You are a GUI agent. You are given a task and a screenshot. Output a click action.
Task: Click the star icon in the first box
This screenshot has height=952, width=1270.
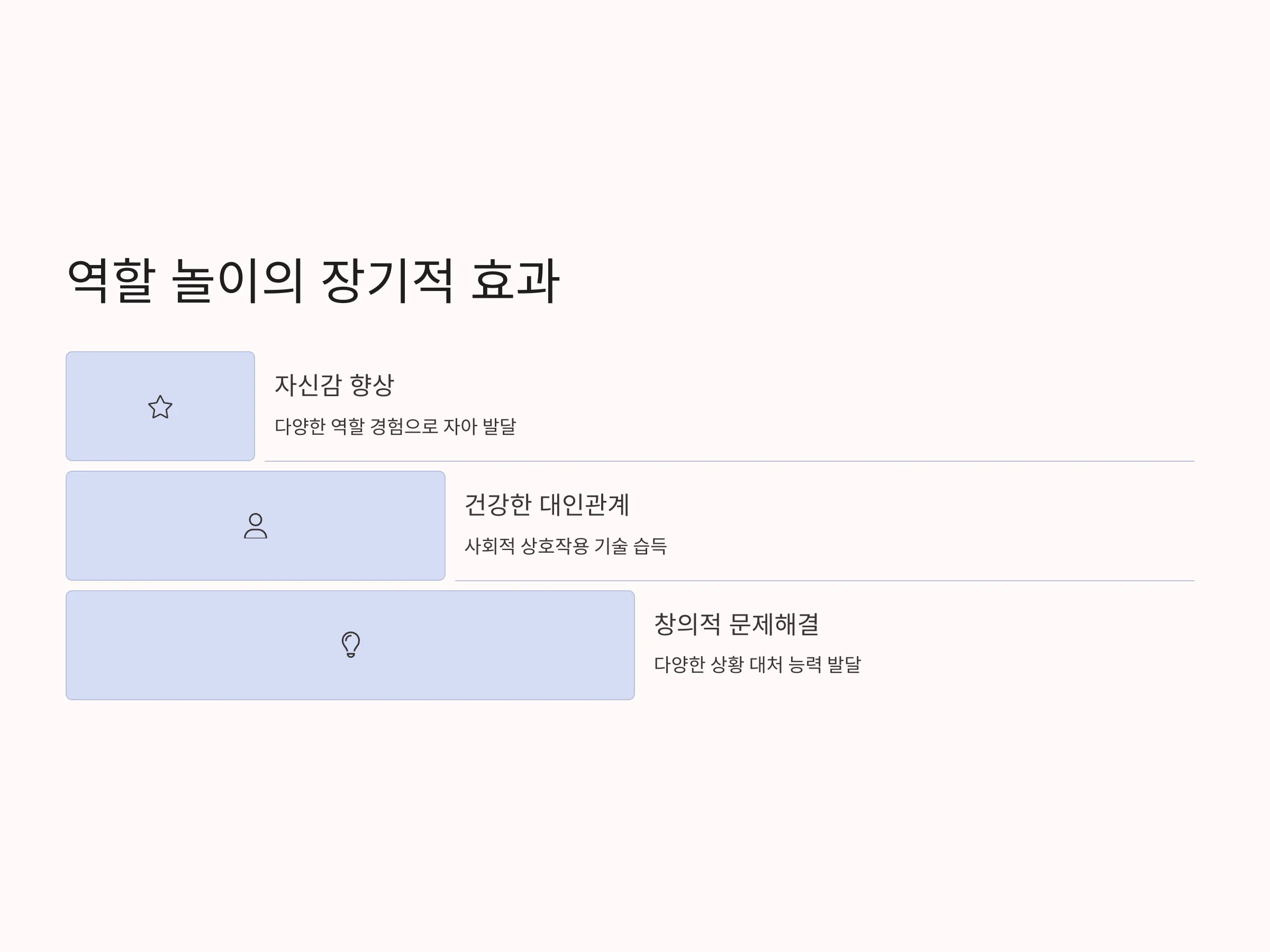coord(160,407)
